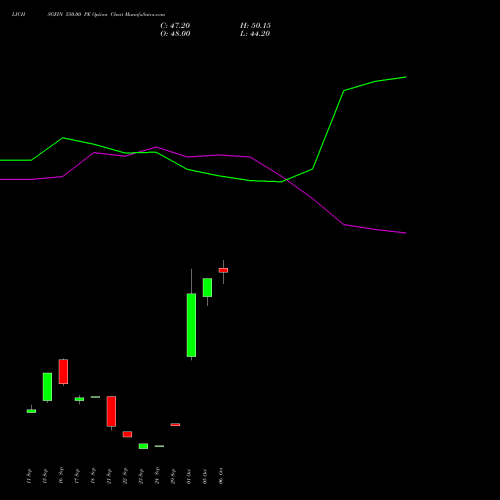
Task: Select the small green candle above 23 Sep
Action: pyautogui.click(x=143, y=446)
